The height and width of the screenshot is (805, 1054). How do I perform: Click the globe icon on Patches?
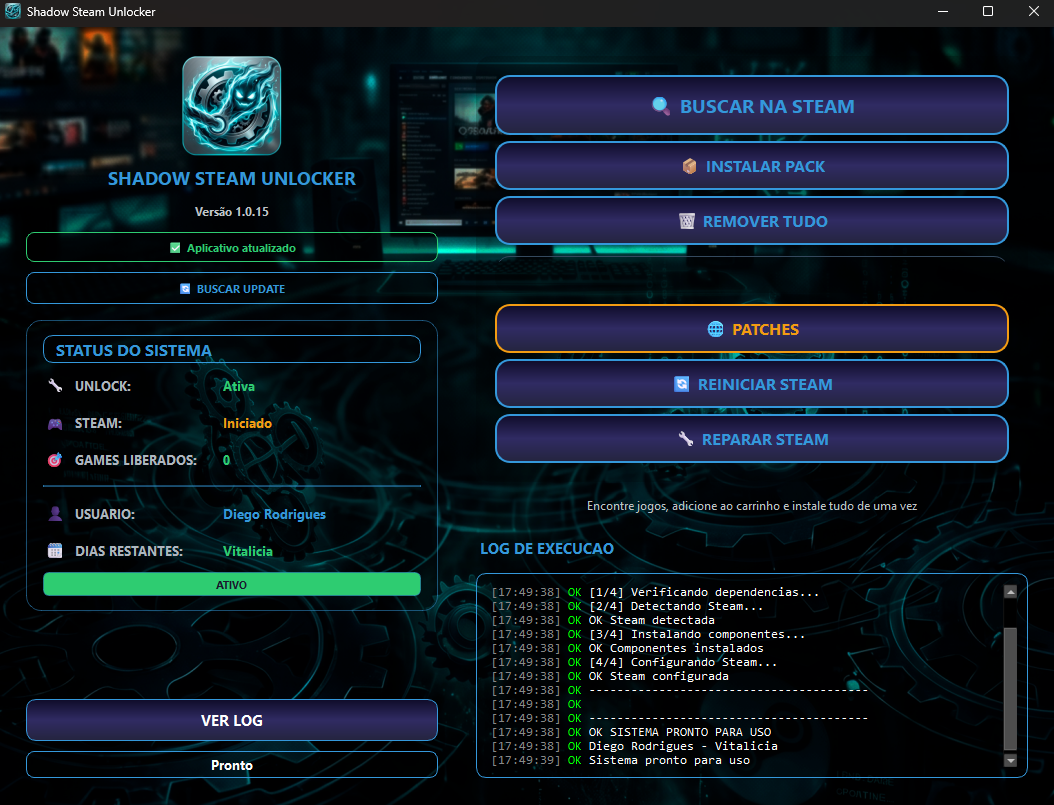[715, 329]
